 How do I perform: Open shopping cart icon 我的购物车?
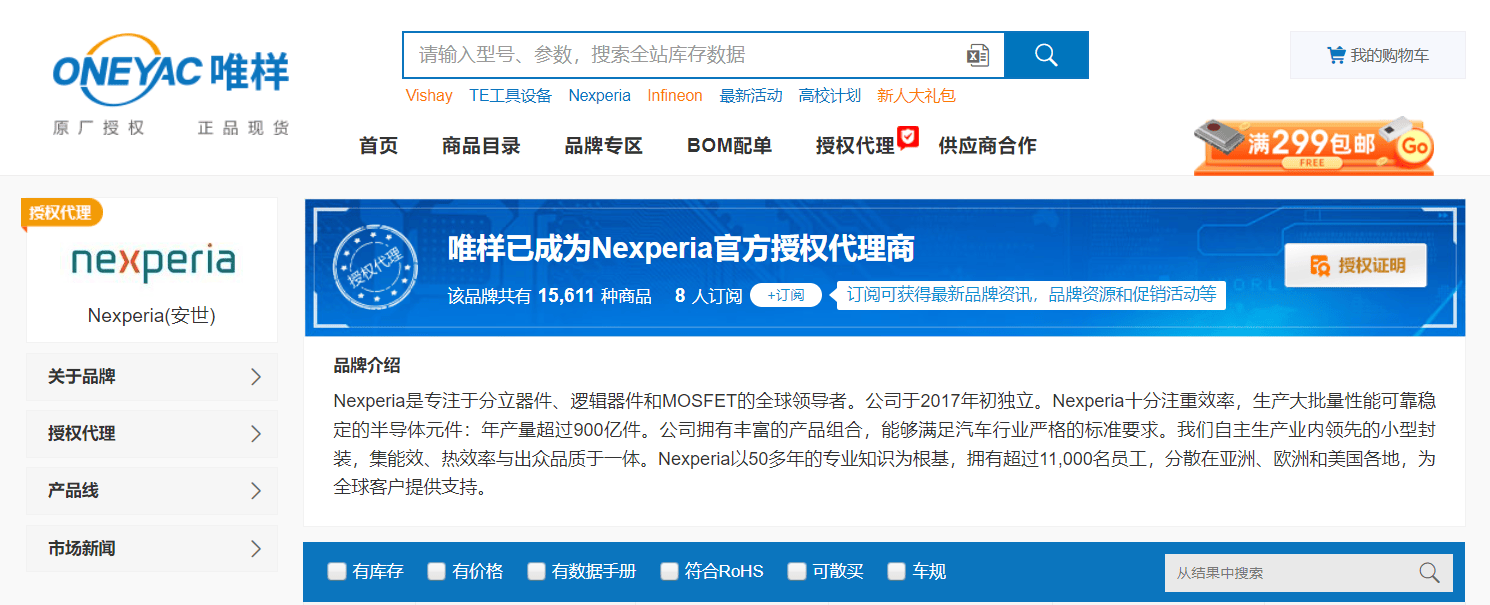pos(1336,55)
